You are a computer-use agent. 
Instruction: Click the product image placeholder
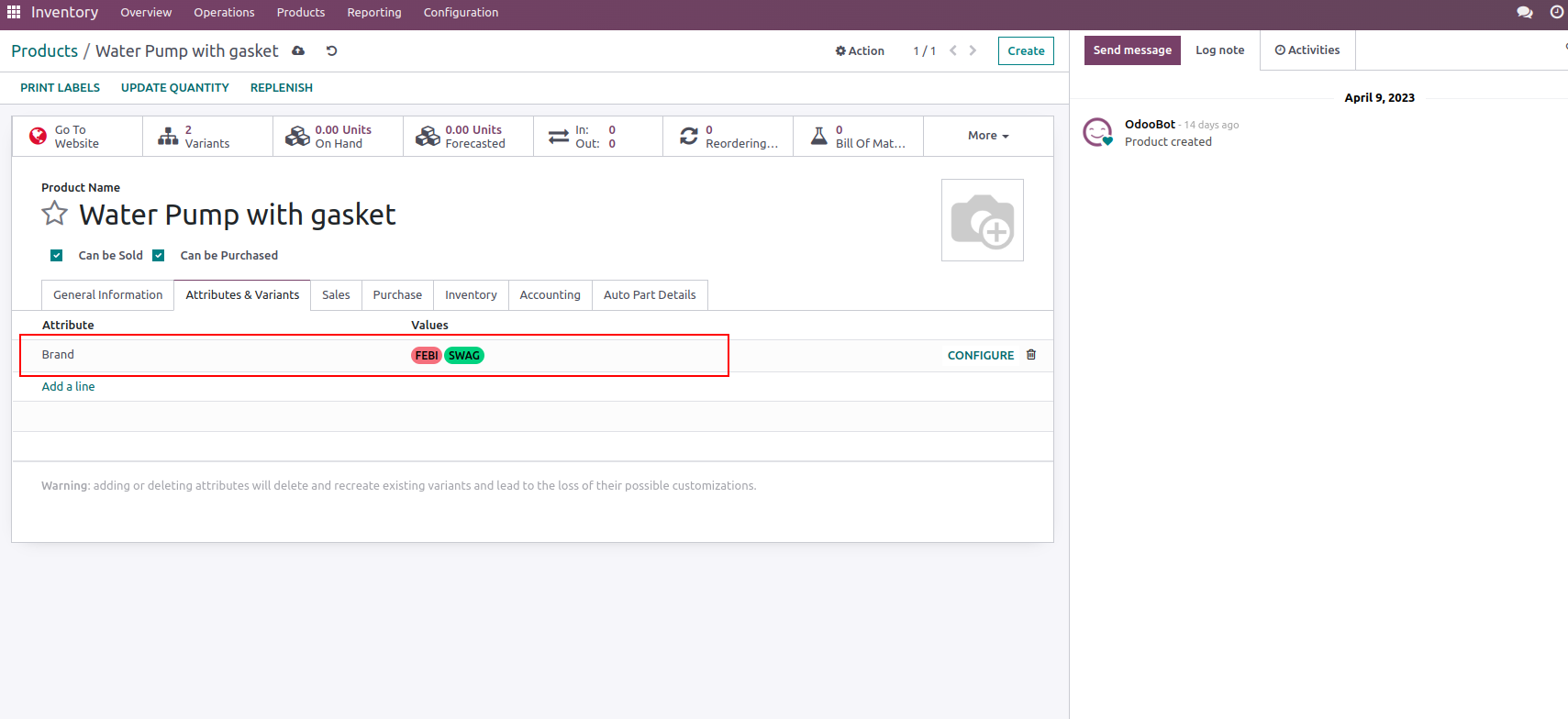point(982,220)
